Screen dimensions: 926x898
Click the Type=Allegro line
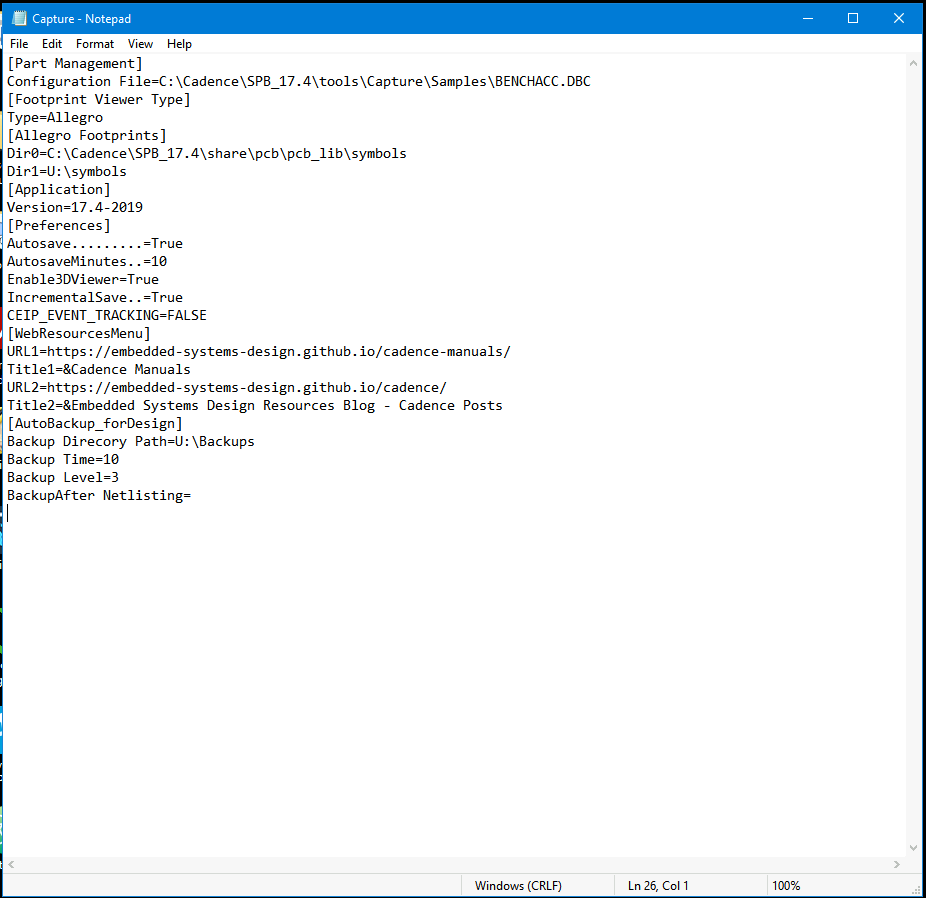coord(55,117)
